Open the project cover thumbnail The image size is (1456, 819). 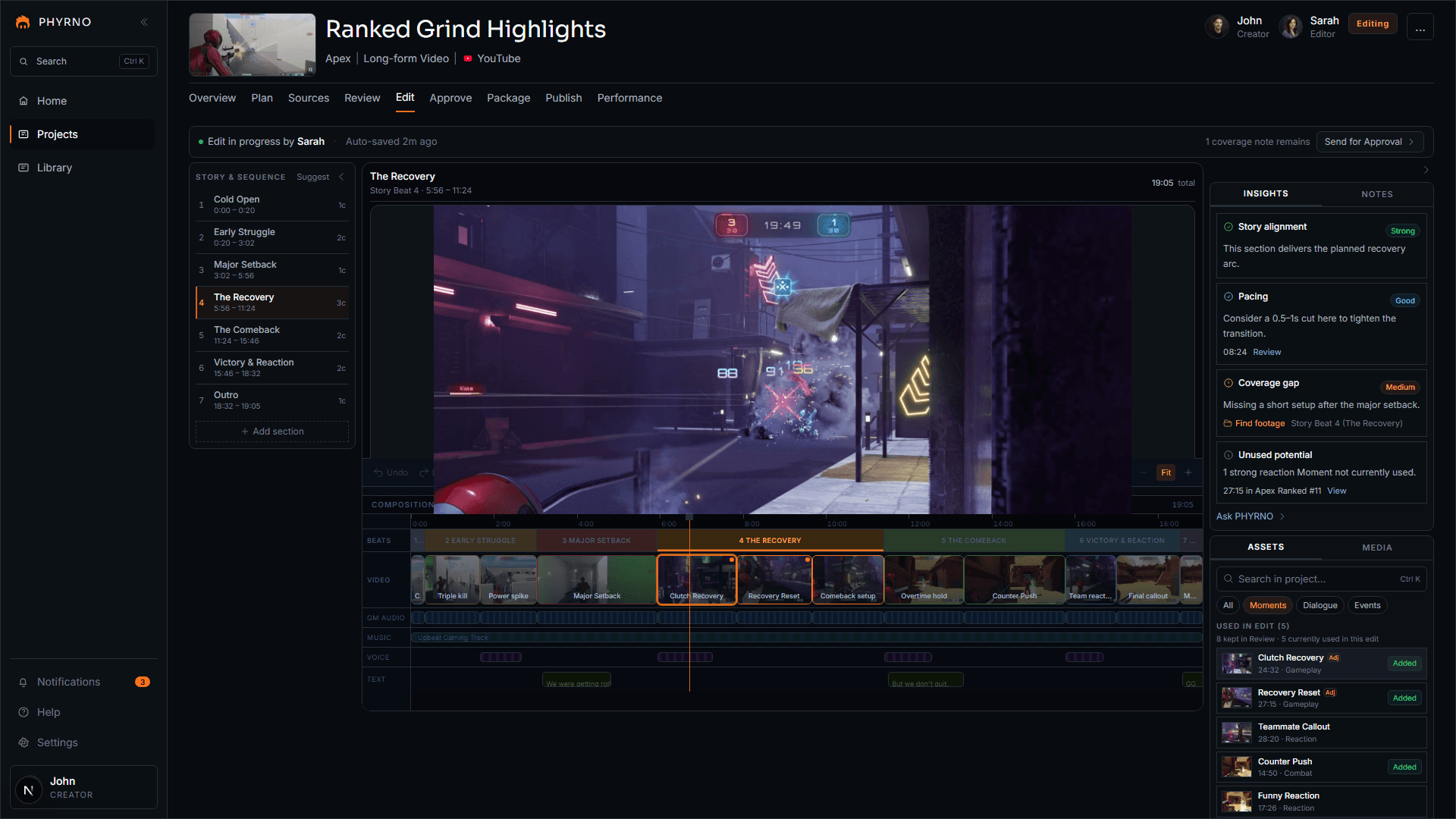tap(252, 45)
